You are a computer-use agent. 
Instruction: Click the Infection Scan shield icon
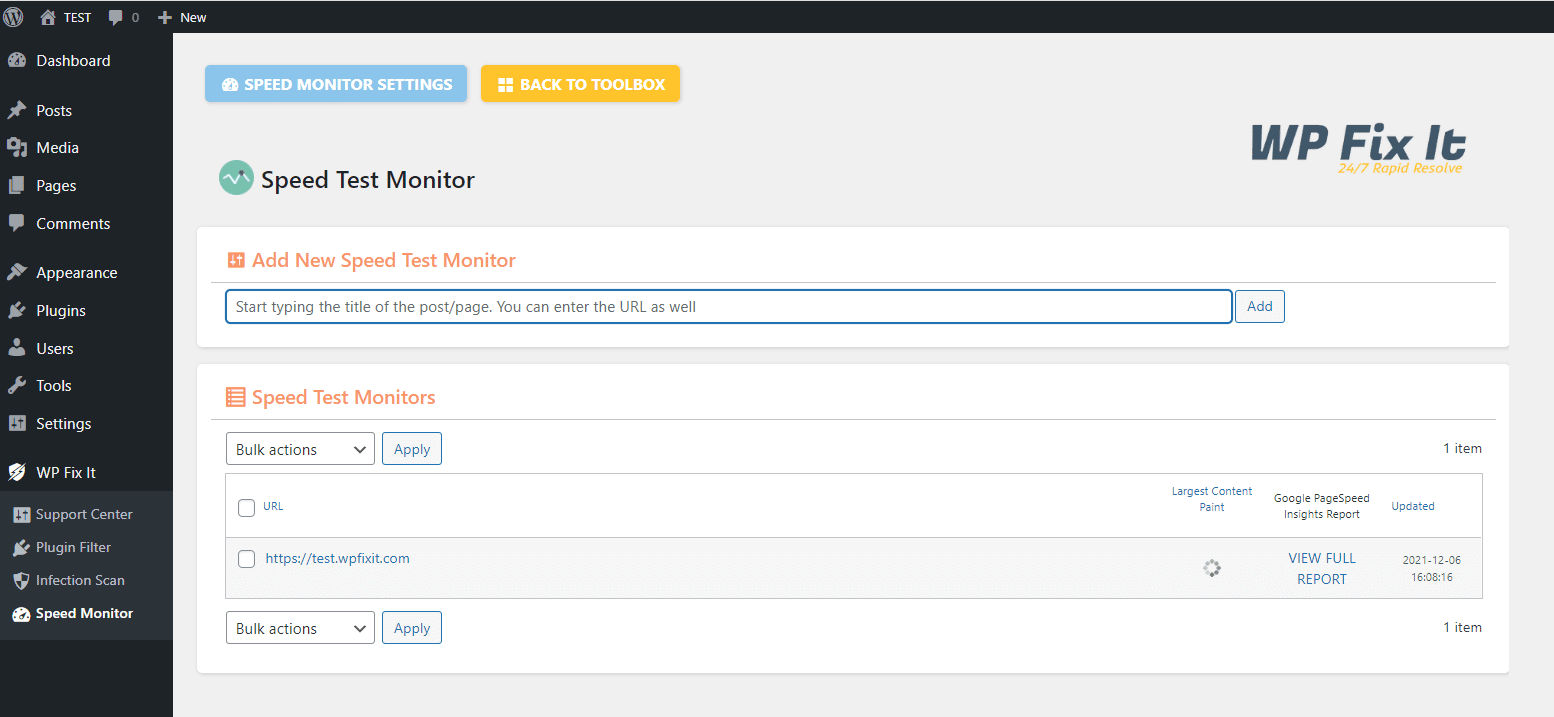[x=21, y=580]
